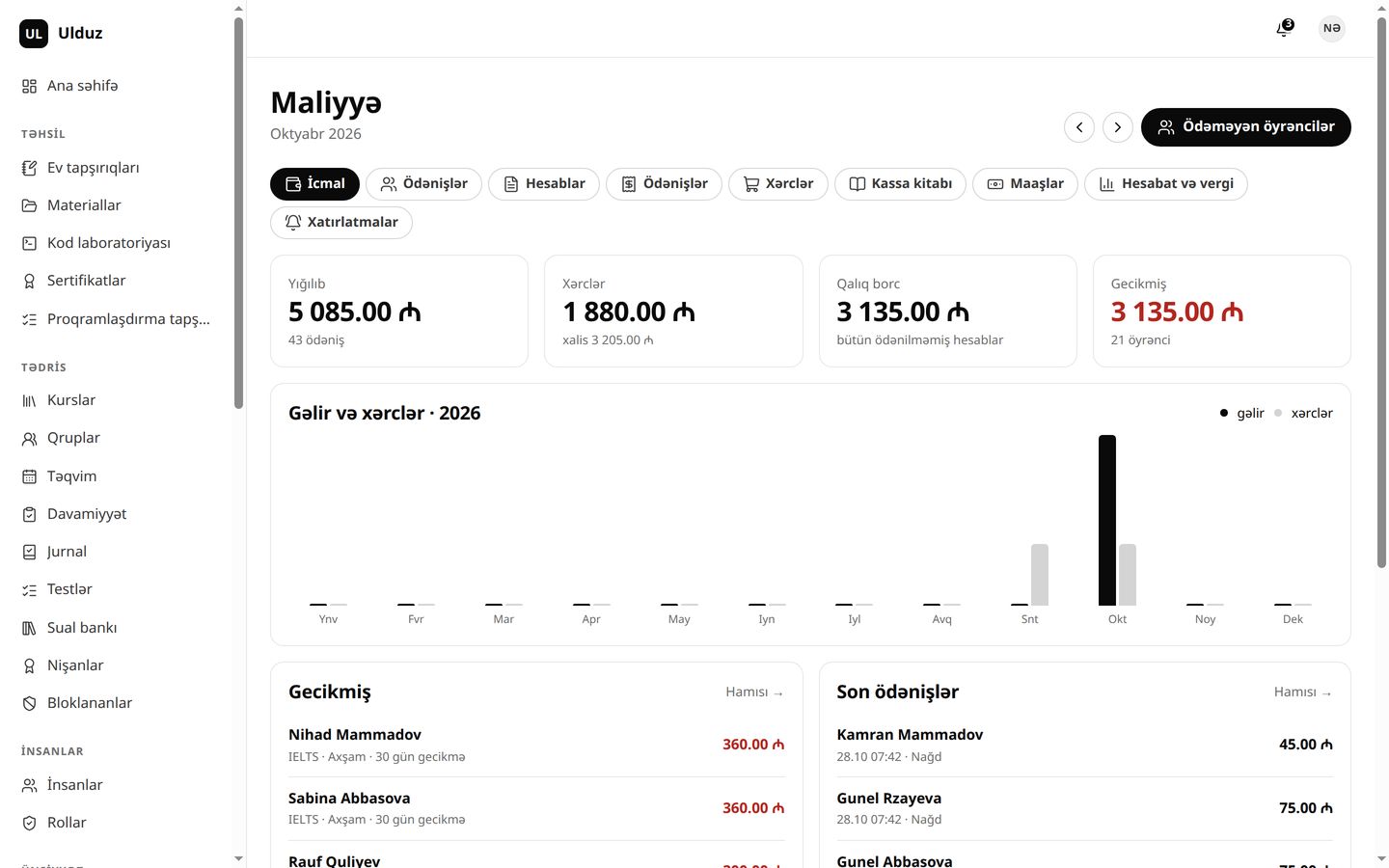Open the NƏ user avatar

1332,28
